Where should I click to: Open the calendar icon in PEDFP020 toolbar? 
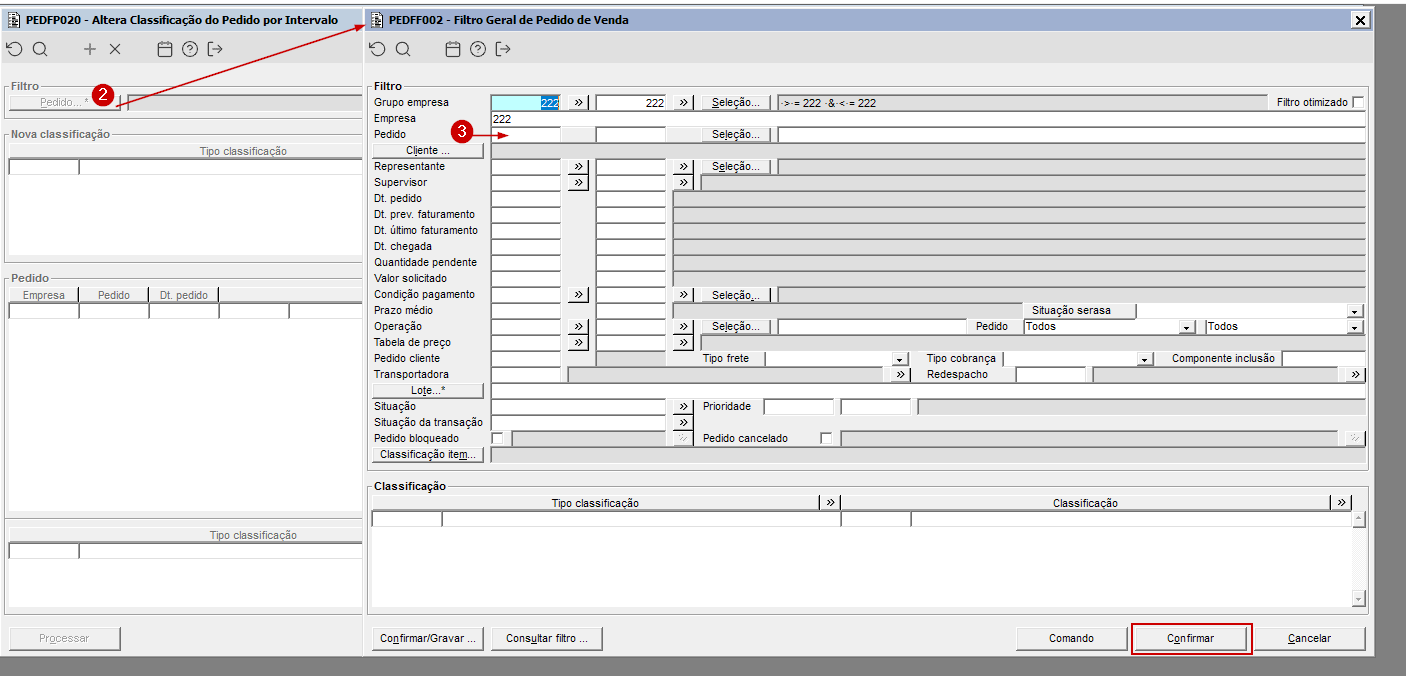(165, 49)
